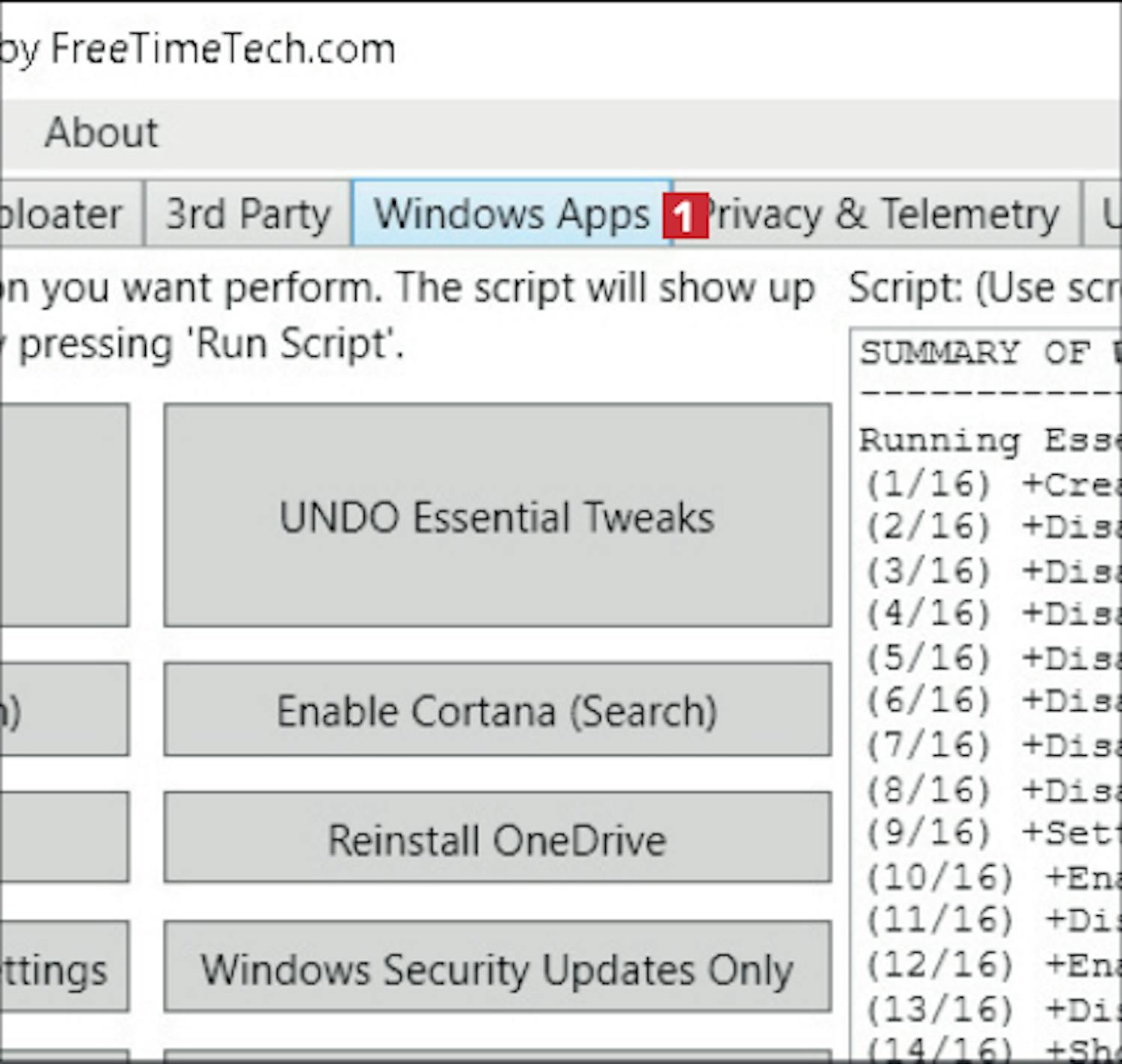Select the Windows Apps tab
The image size is (1122, 1064).
coord(512,215)
